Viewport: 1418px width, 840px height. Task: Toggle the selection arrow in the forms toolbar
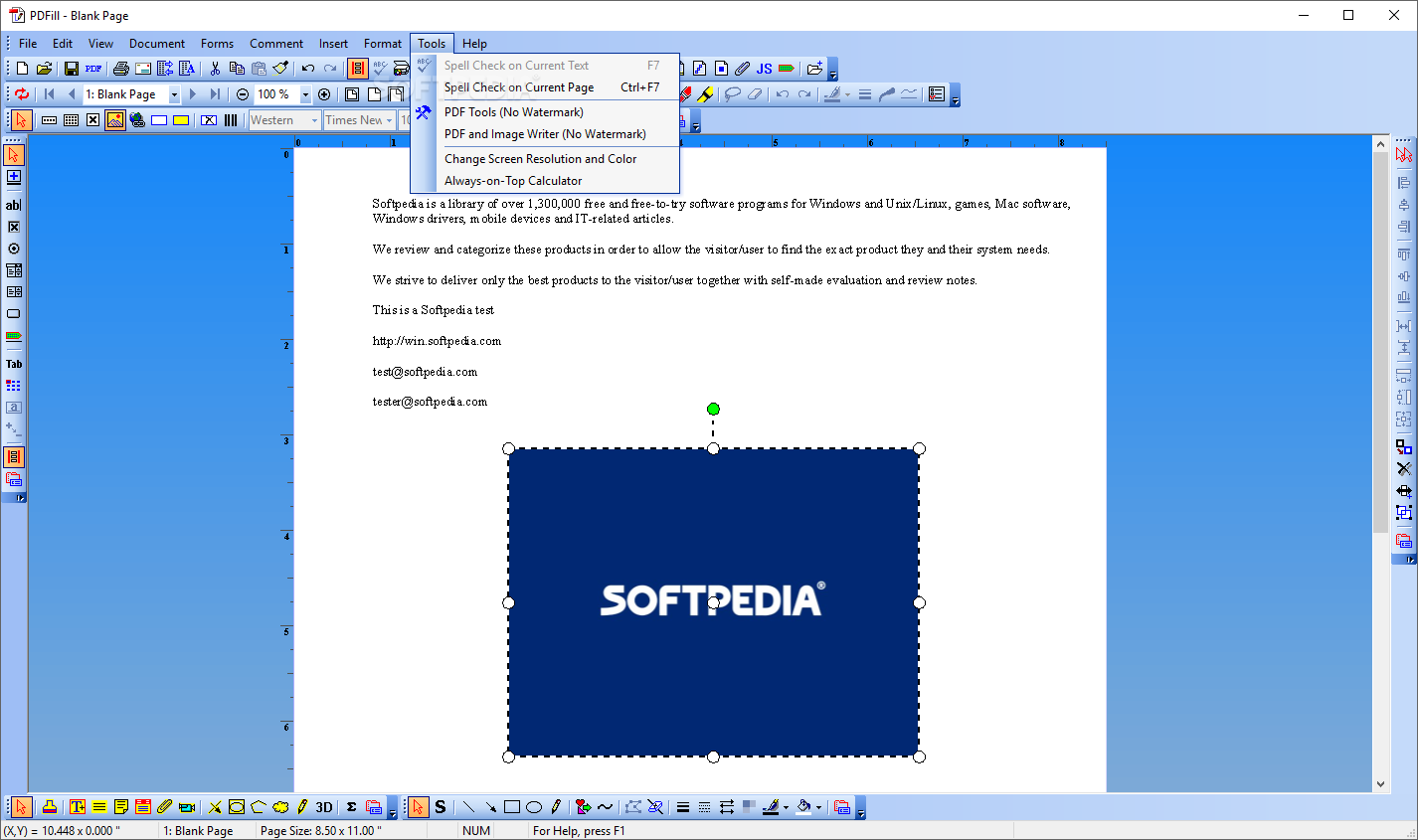22,120
